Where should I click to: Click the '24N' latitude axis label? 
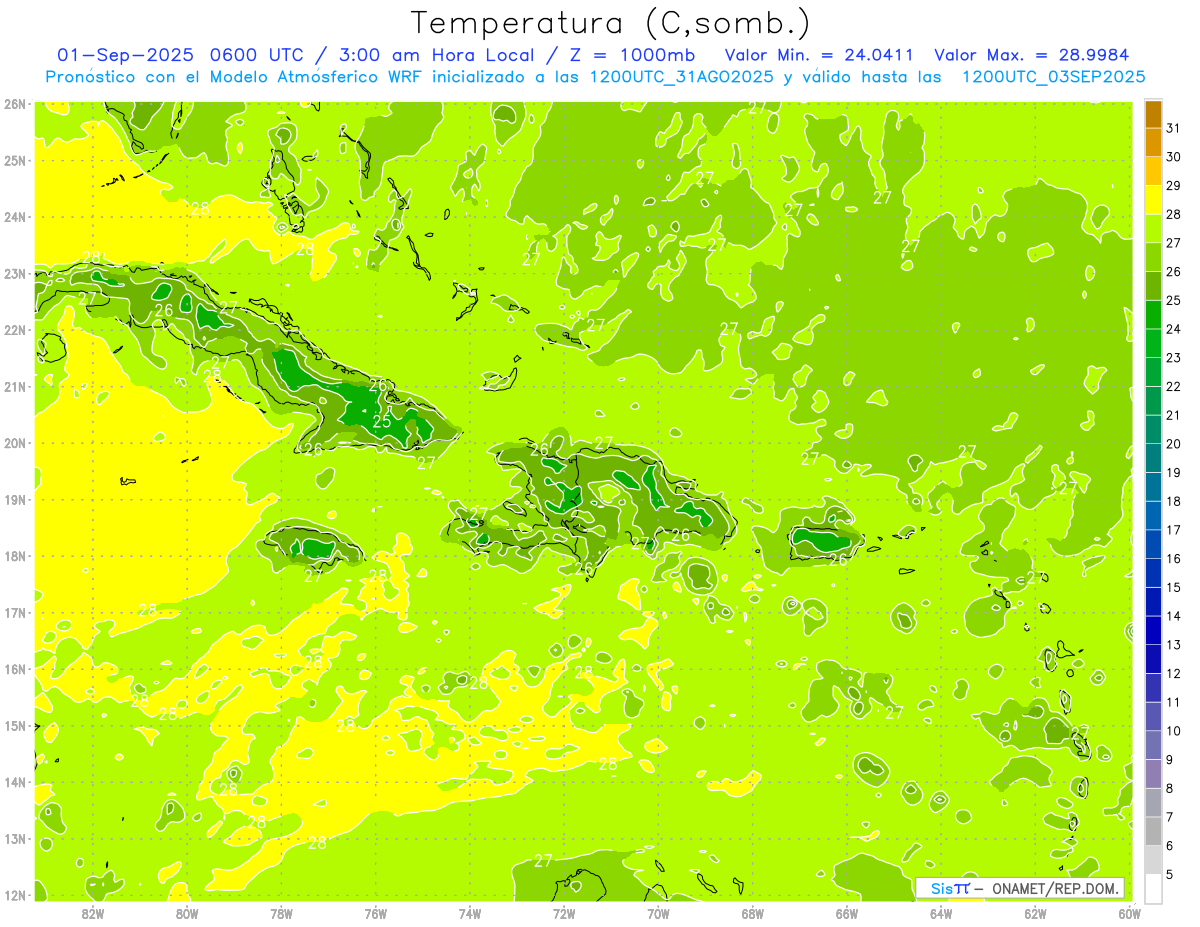(14, 217)
